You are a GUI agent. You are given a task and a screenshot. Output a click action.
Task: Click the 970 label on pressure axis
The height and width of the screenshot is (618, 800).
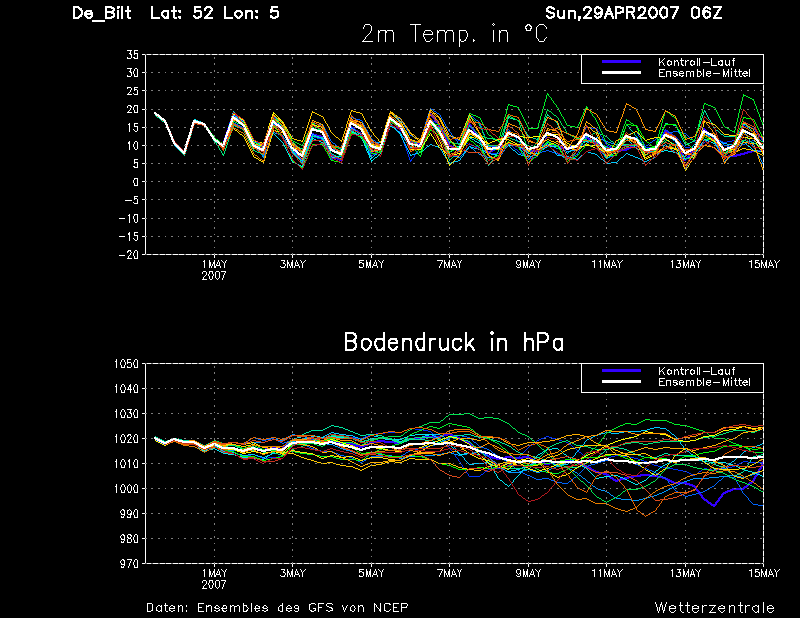pos(129,564)
